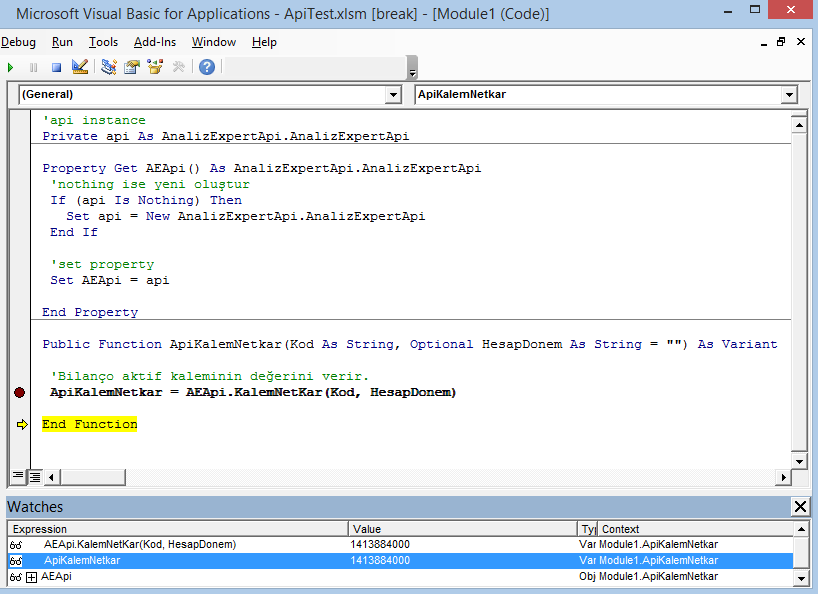Restore the inner code window

781,42
